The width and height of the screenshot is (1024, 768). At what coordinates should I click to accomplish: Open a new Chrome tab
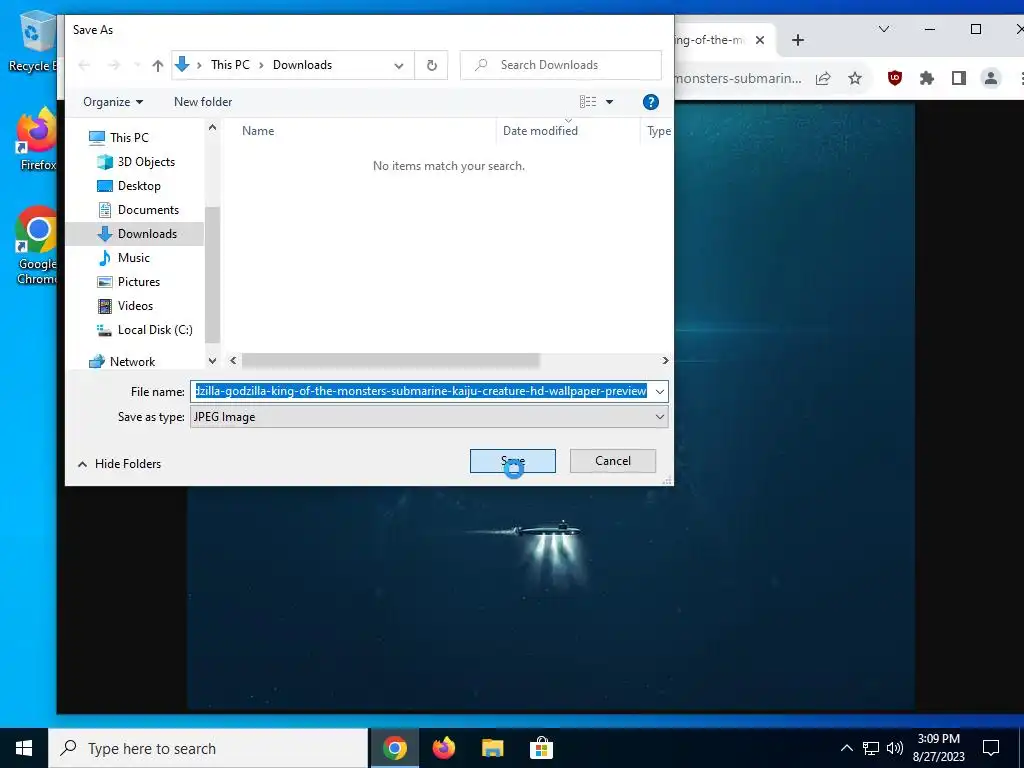click(x=797, y=40)
